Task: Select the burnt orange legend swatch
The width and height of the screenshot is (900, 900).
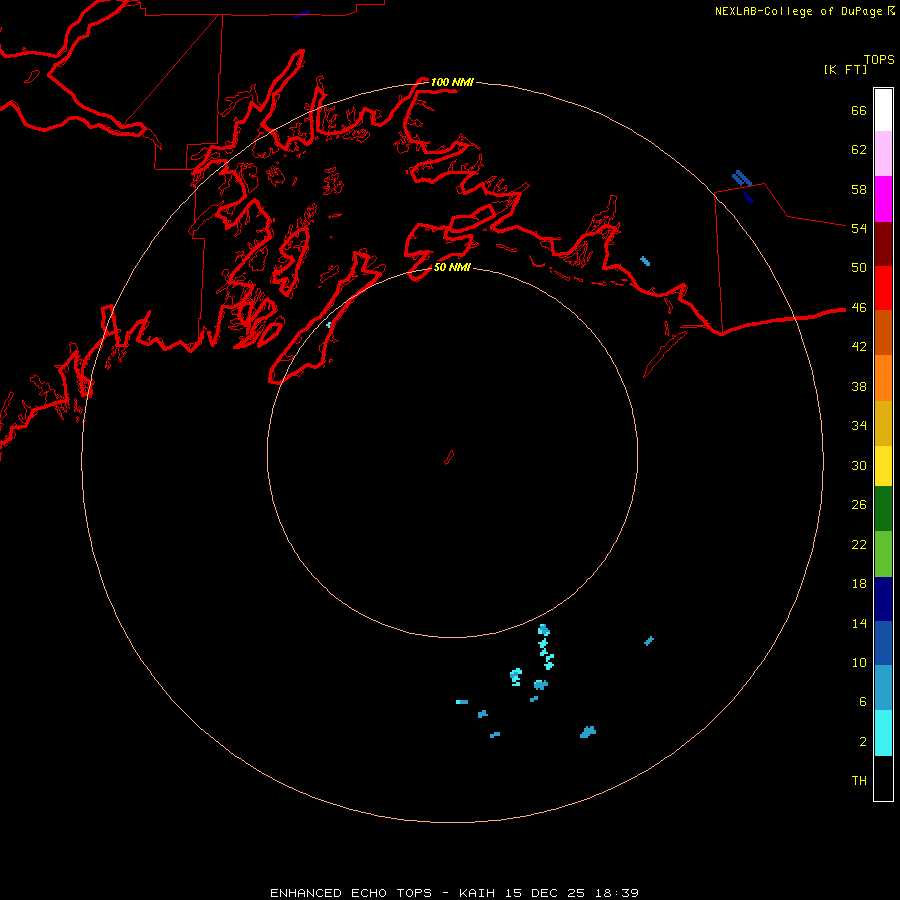Action: 883,332
